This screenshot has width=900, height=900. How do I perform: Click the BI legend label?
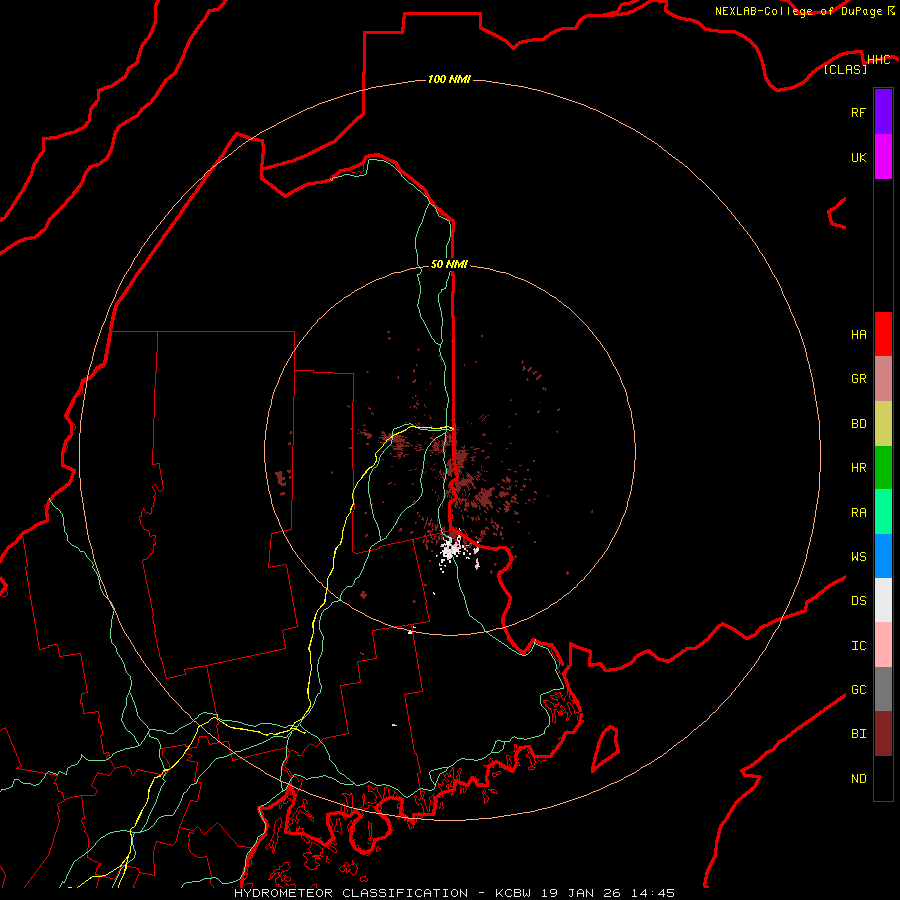(x=858, y=734)
